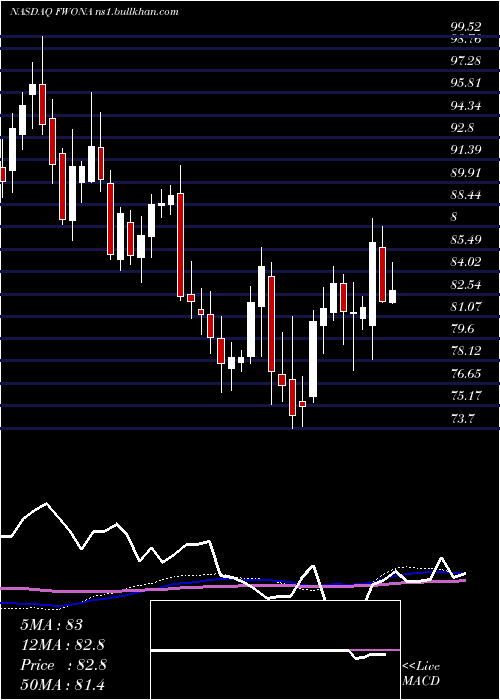Select the 91.39 price axis label
Screen dimensions: 500x700
(x=465, y=150)
